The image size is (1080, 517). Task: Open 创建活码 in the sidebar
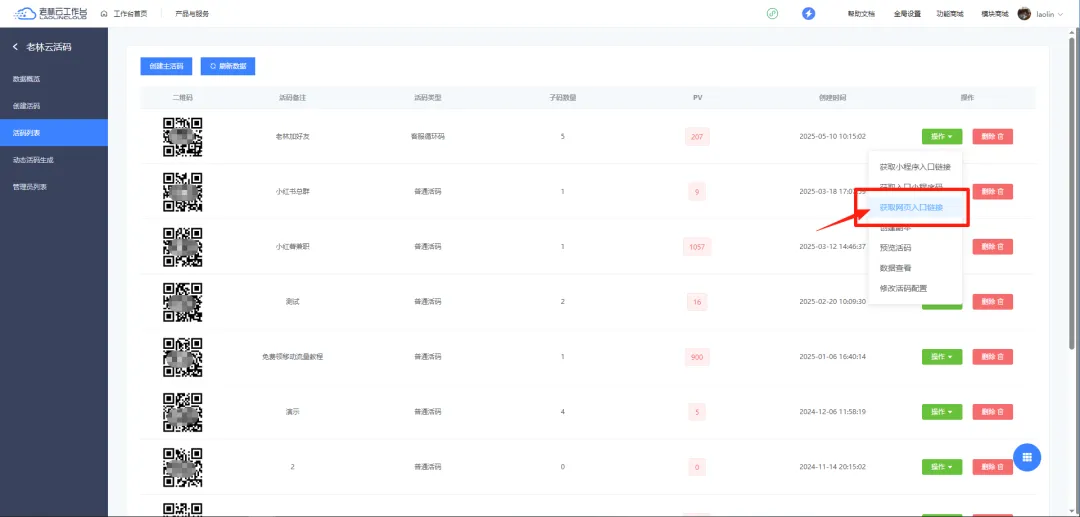click(x=54, y=106)
